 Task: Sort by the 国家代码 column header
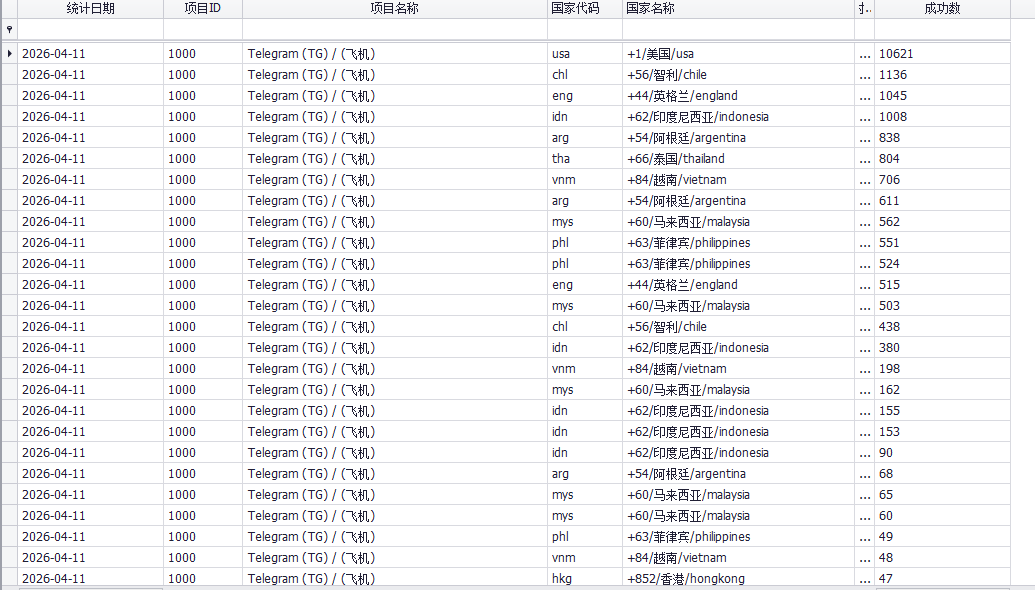[x=585, y=9]
